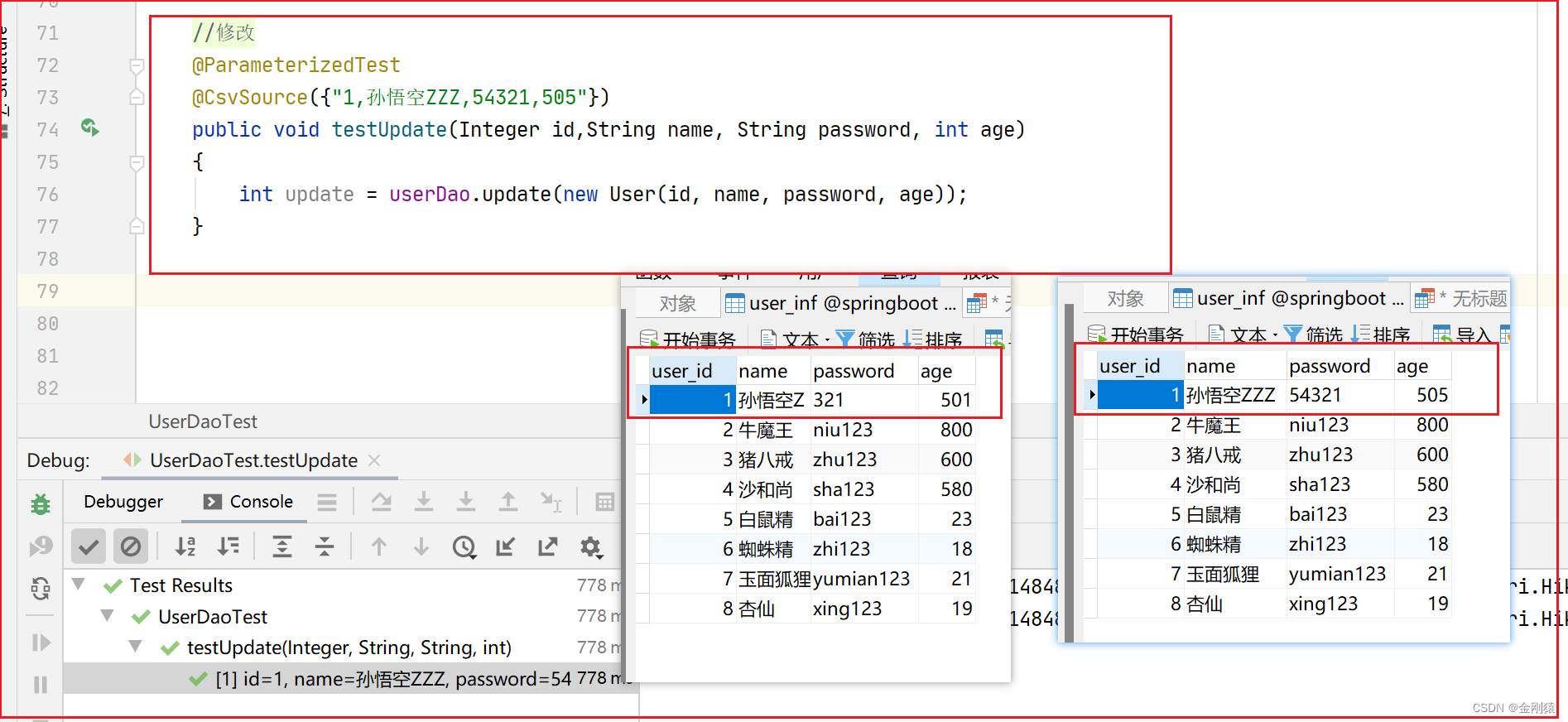Go to next failed test arrow
The width and height of the screenshot is (1568, 722).
pyautogui.click(x=421, y=546)
